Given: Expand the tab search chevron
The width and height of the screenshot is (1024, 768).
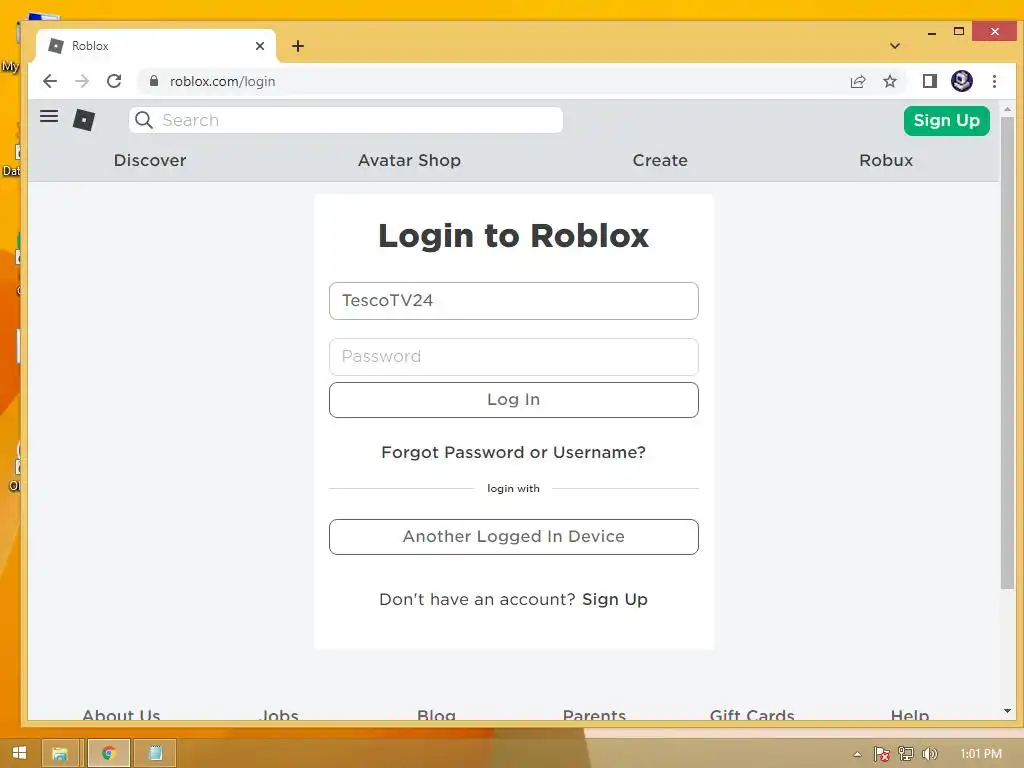Looking at the screenshot, I should pyautogui.click(x=895, y=46).
